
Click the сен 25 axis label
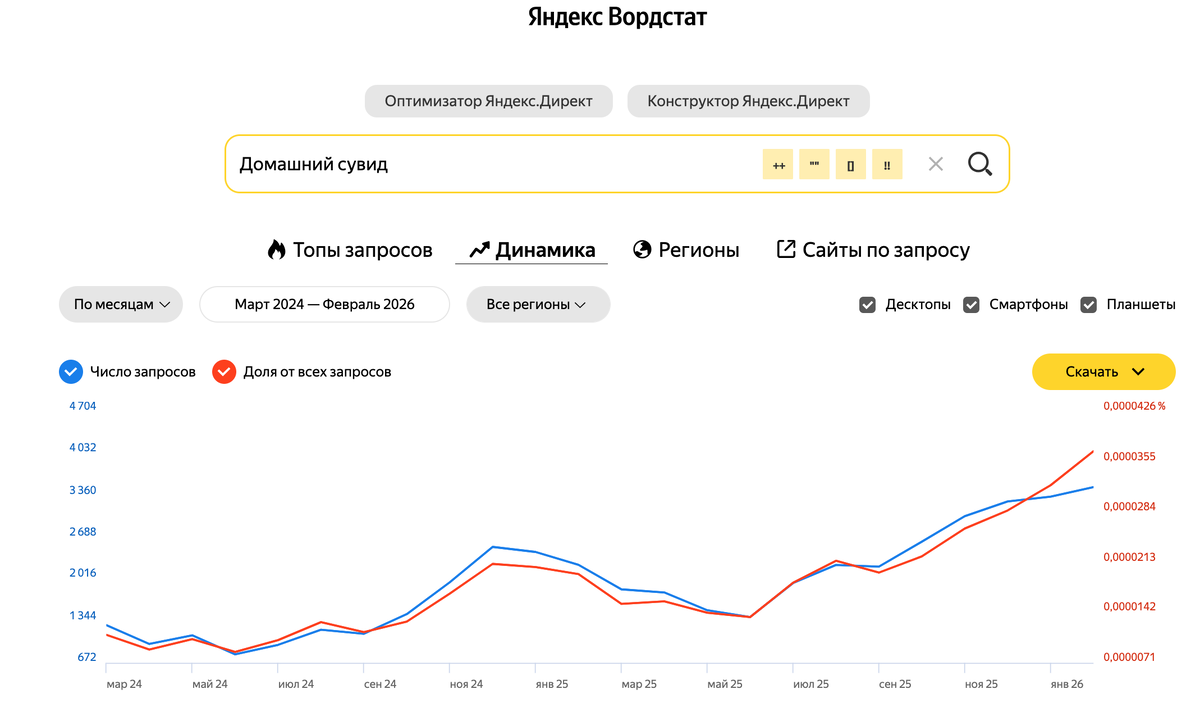(x=895, y=685)
